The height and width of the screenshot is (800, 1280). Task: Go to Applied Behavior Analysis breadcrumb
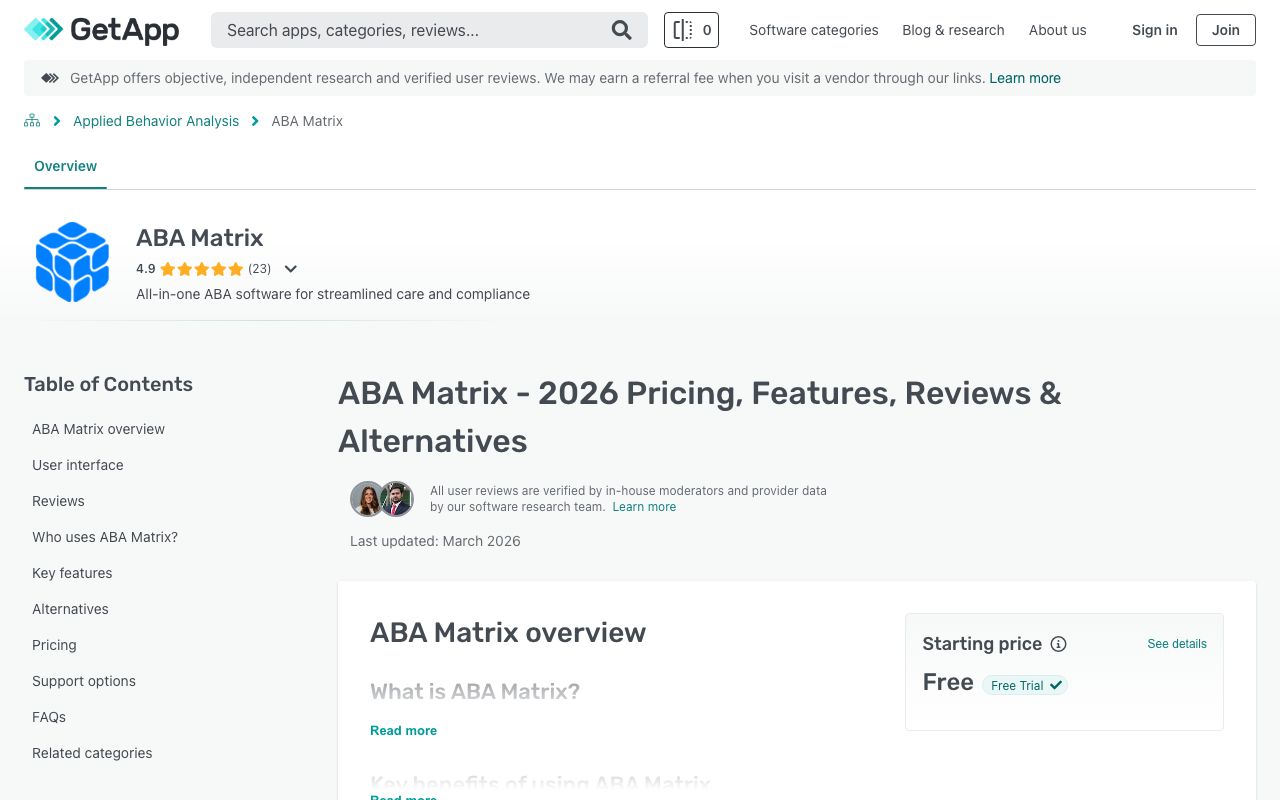coord(156,121)
